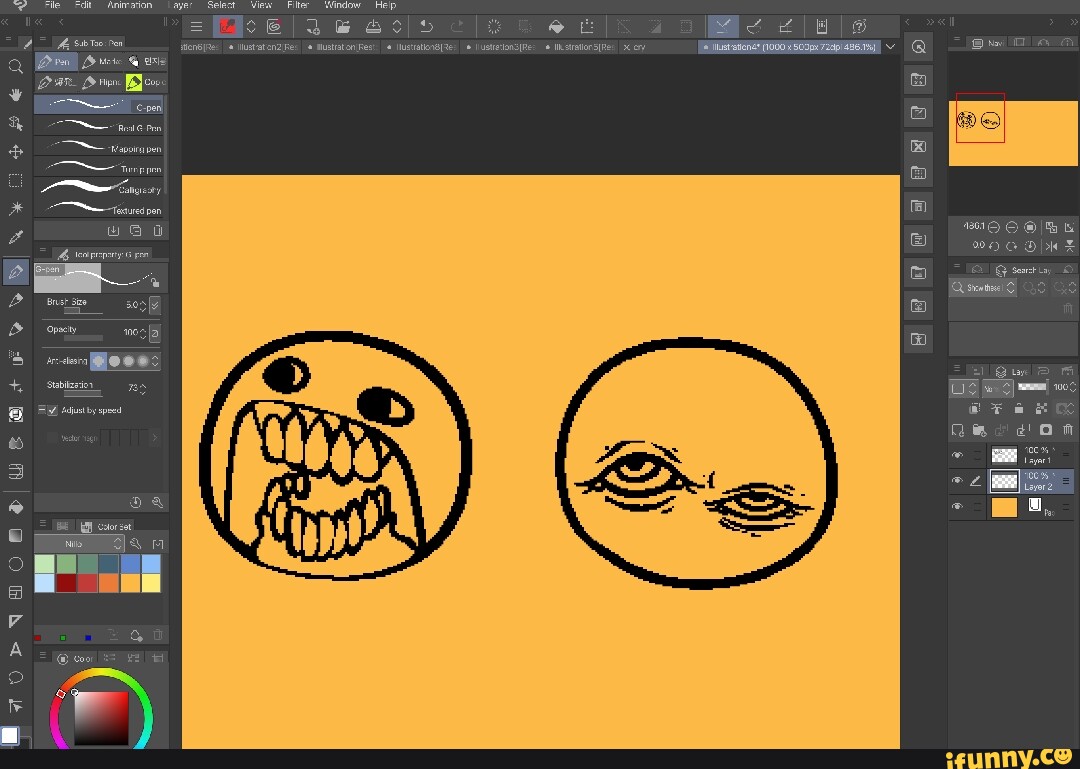
Task: Select the Text tool
Action: (x=15, y=650)
